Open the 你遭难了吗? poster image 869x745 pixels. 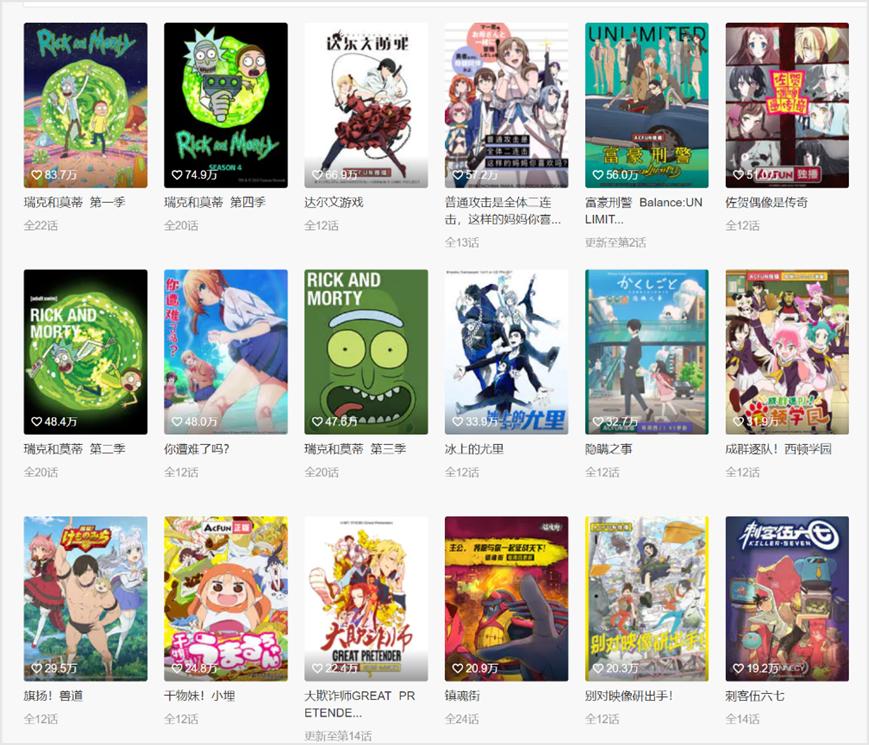tap(226, 352)
